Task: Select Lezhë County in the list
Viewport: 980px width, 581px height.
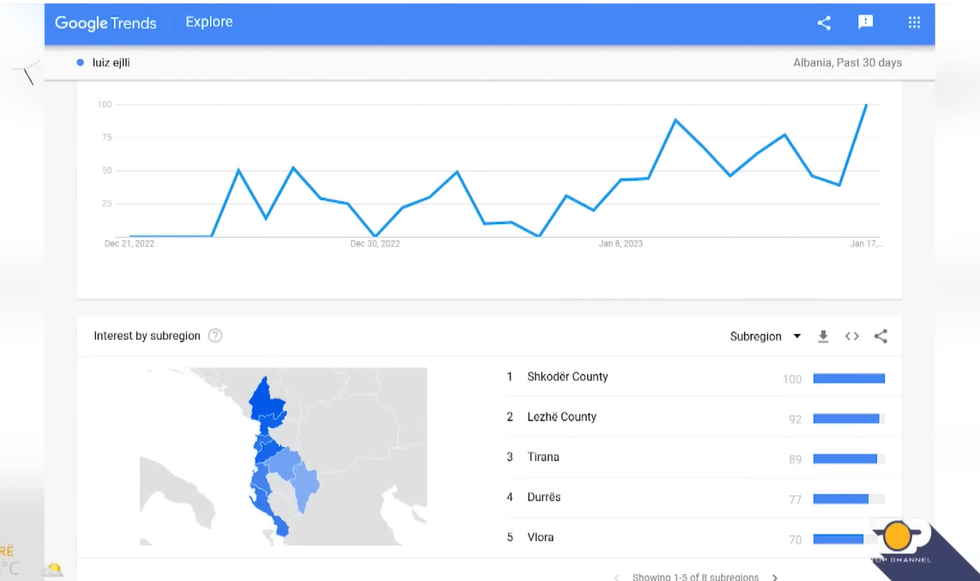Action: [x=561, y=417]
